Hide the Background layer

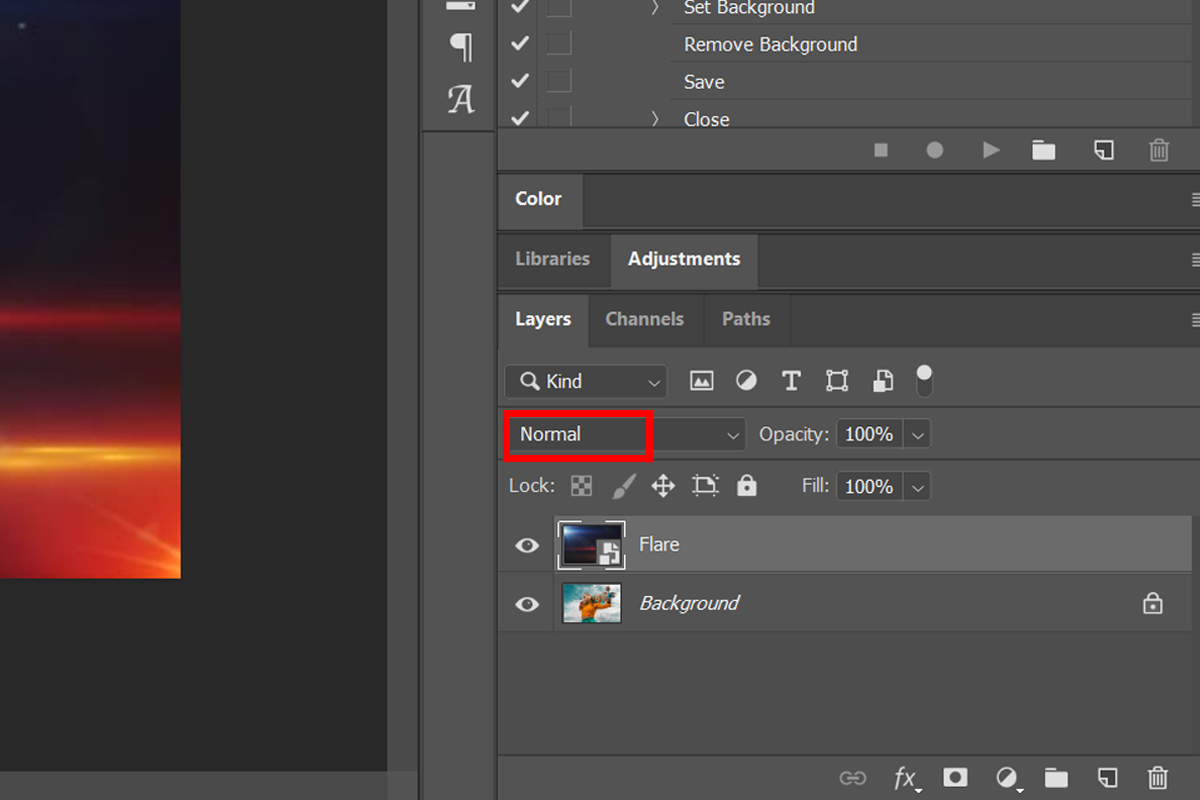coord(527,604)
